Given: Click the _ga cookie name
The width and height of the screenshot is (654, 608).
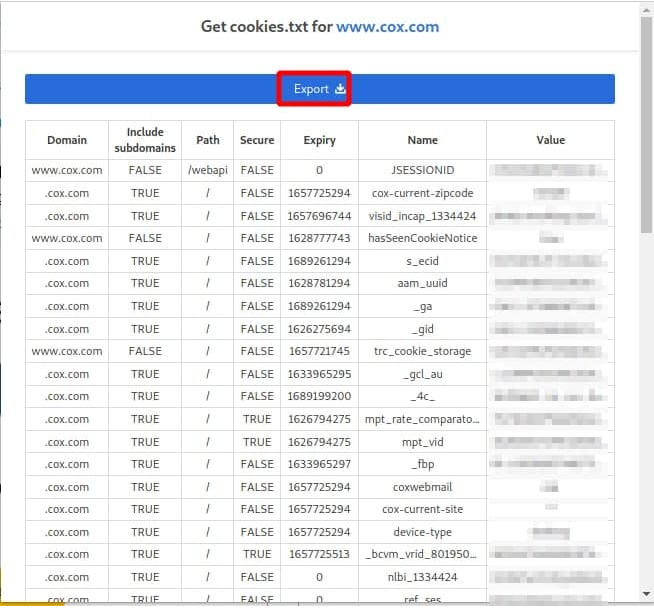Looking at the screenshot, I should coord(423,307).
